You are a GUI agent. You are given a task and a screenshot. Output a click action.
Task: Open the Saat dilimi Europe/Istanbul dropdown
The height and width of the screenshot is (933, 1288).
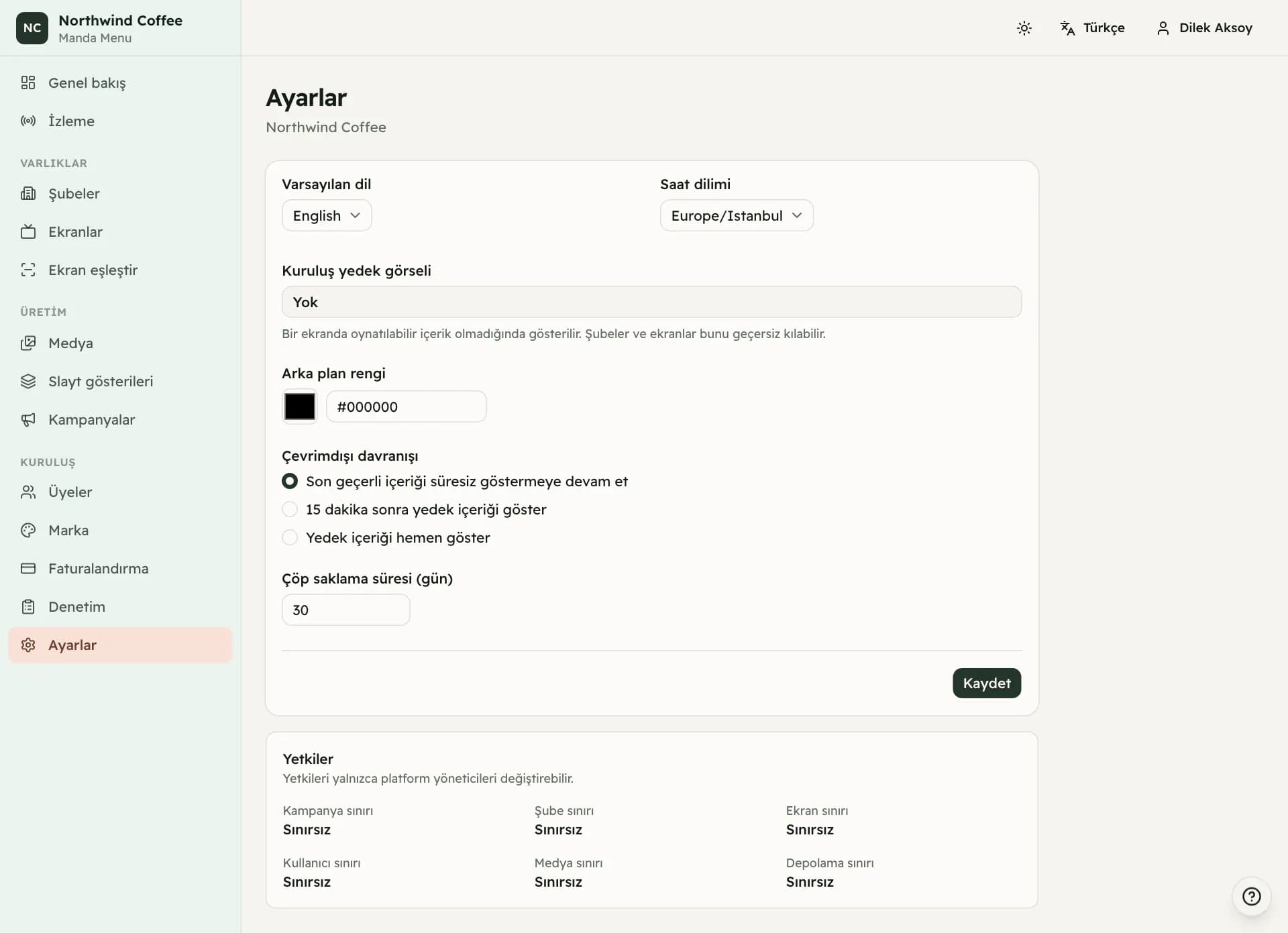[x=737, y=215]
